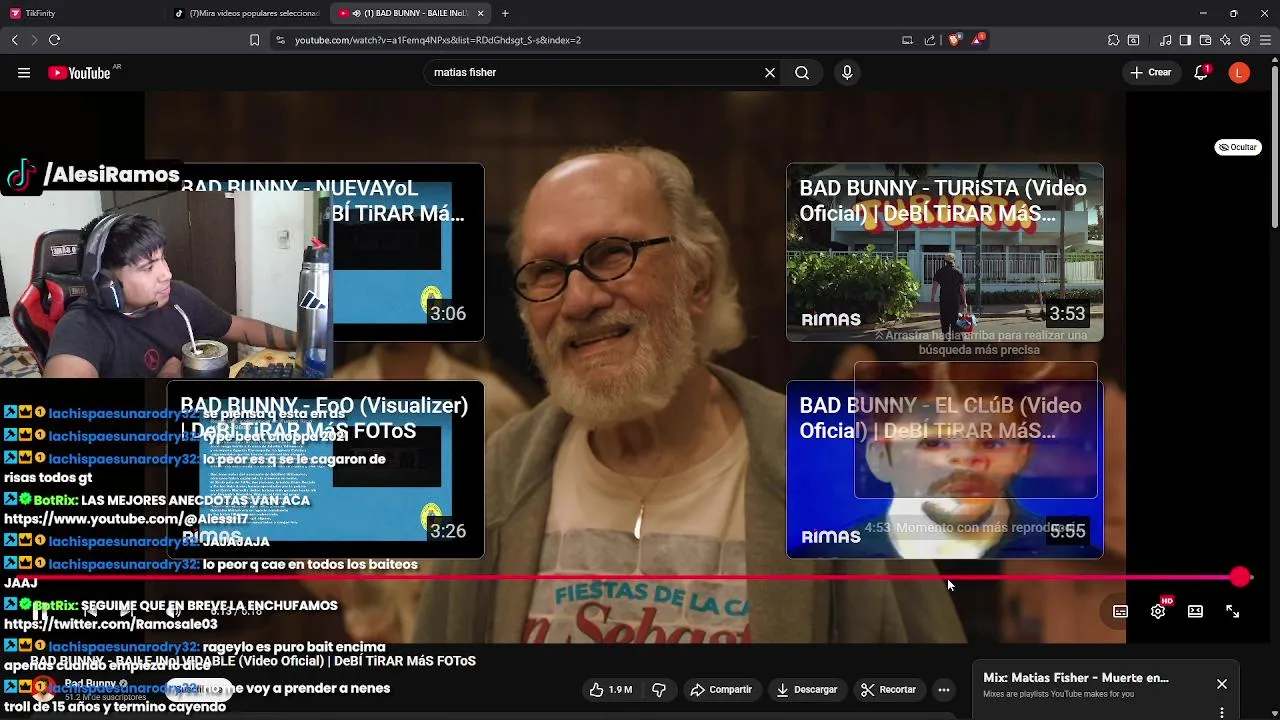
Task: Reload the page
Action: (54, 40)
